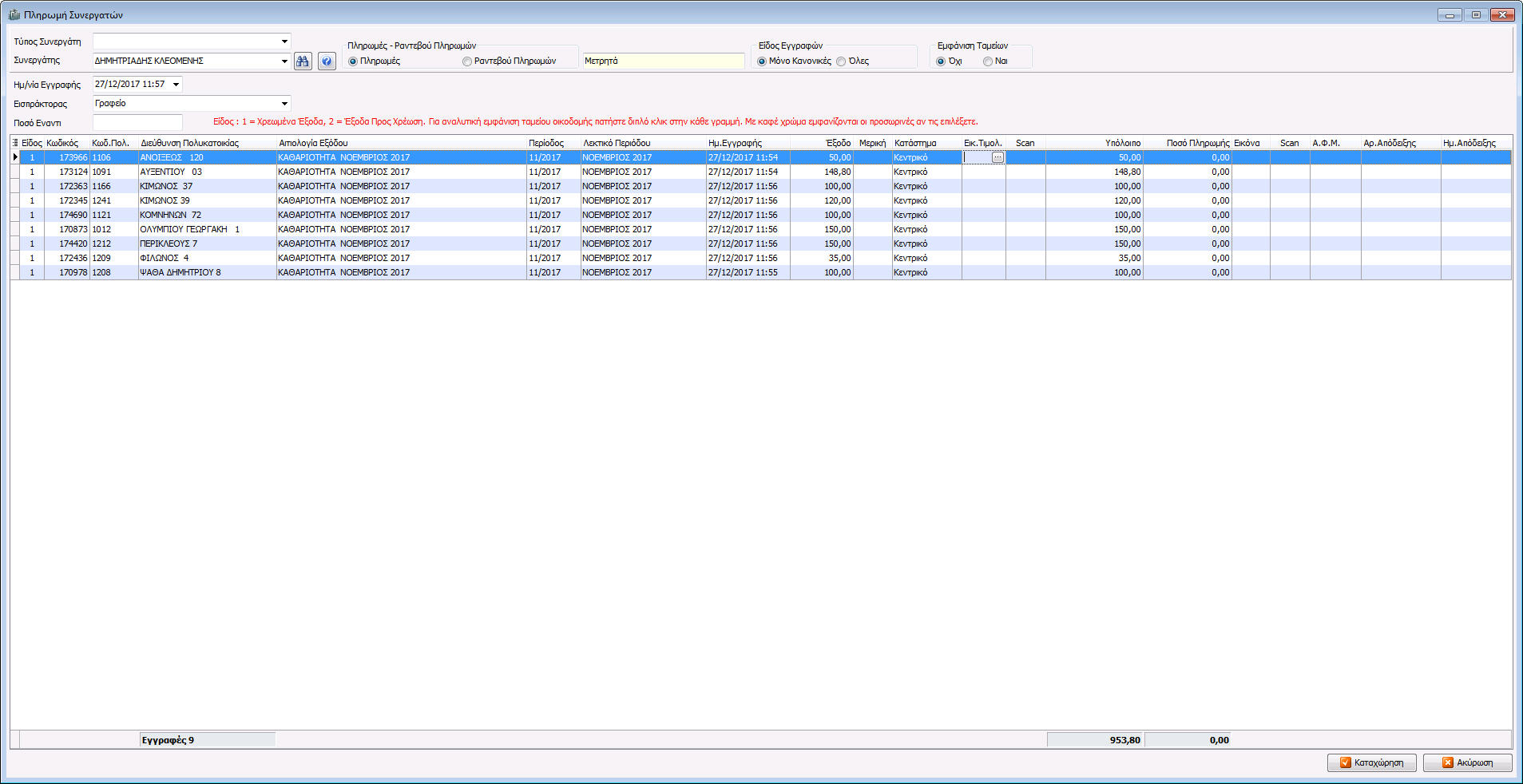Select the row for ΑΥΞΕΝΤΙΟΥ 03
The width and height of the screenshot is (1523, 784).
(x=760, y=172)
